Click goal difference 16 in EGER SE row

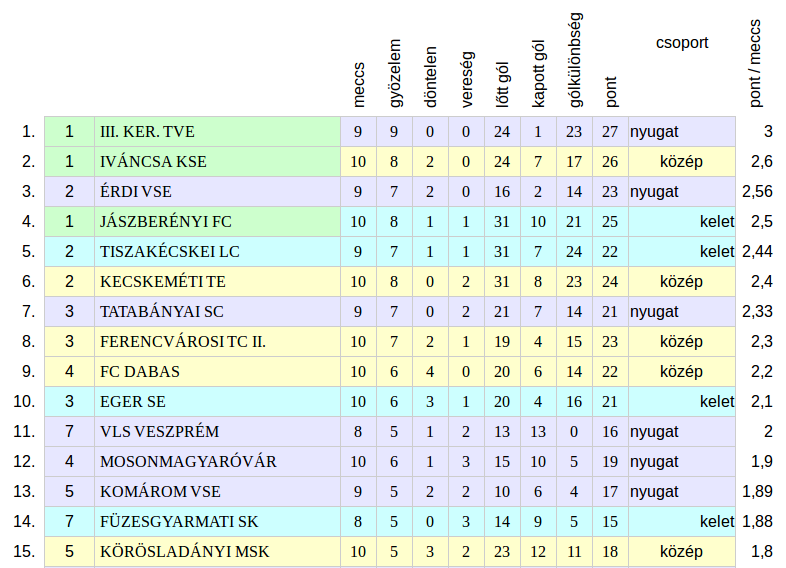click(x=574, y=402)
